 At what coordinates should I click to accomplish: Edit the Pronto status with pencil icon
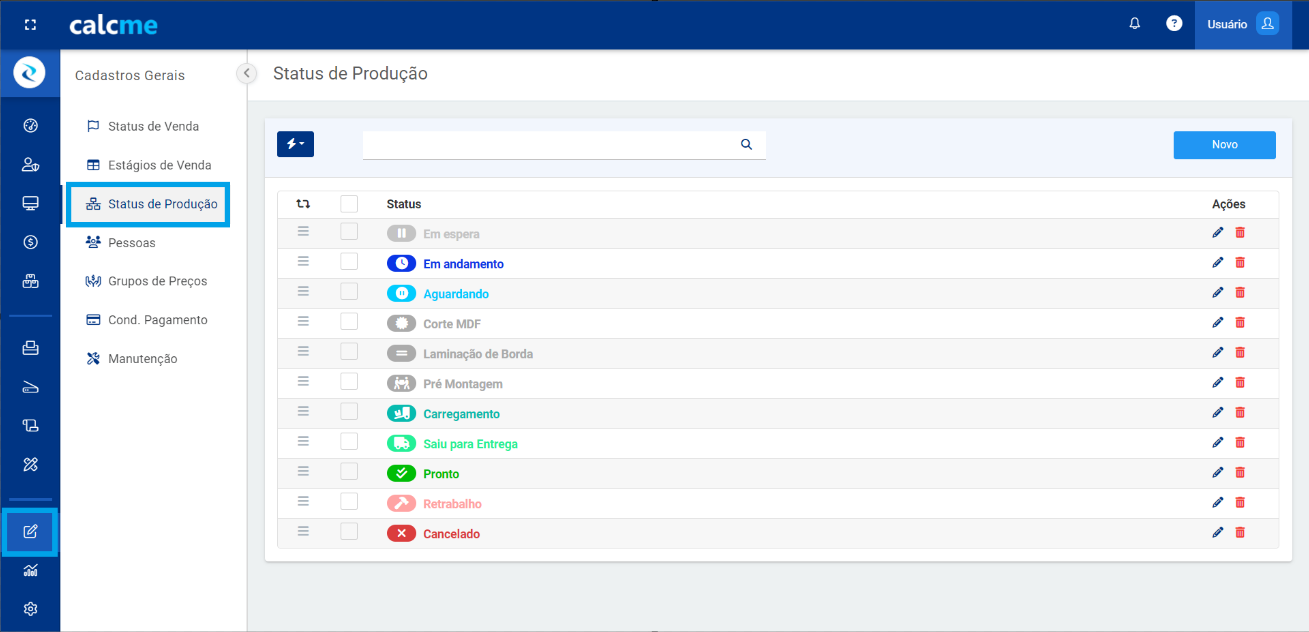[1217, 472]
